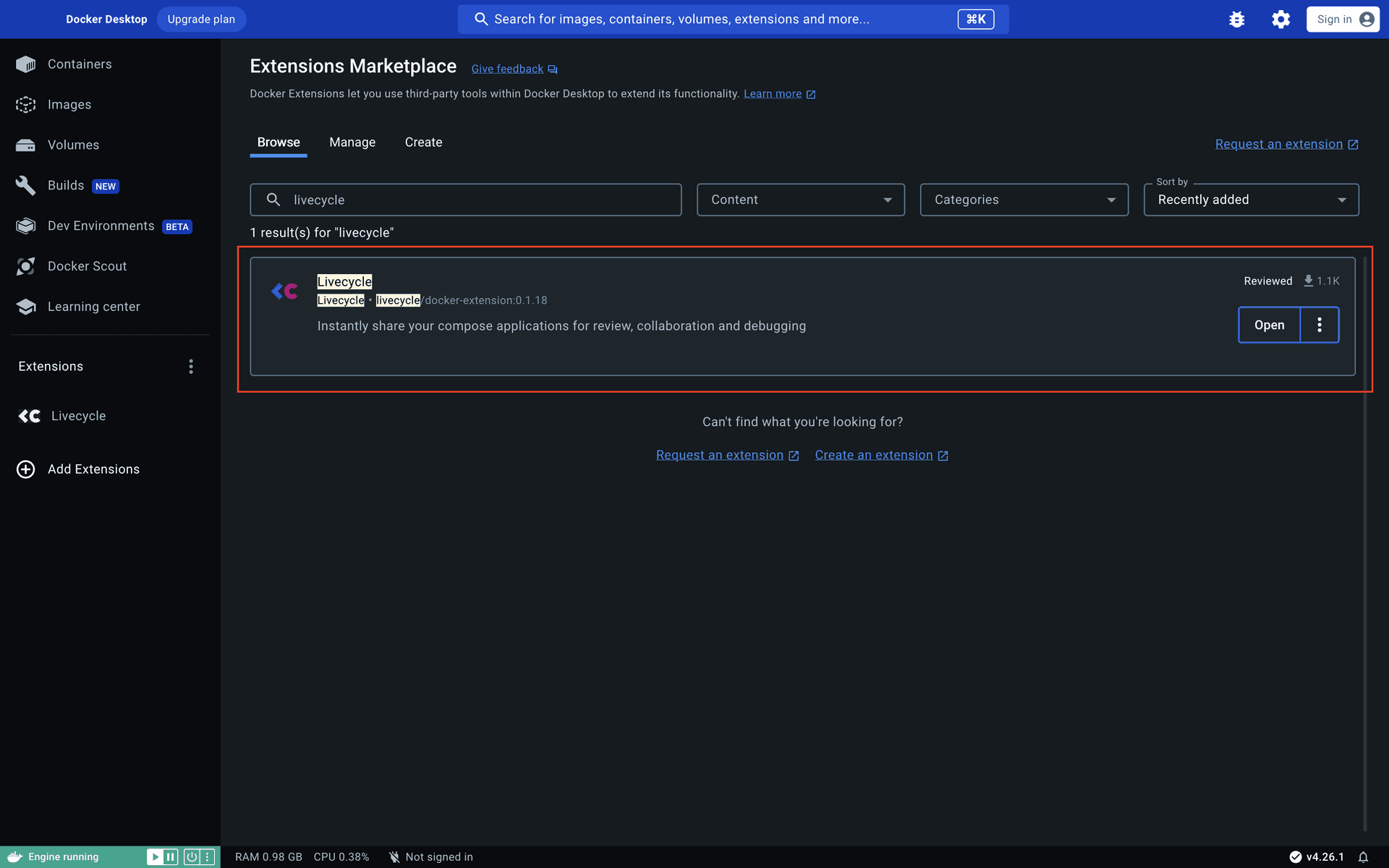The width and height of the screenshot is (1389, 868).
Task: Click the Not signed in status entry
Action: [x=430, y=857]
